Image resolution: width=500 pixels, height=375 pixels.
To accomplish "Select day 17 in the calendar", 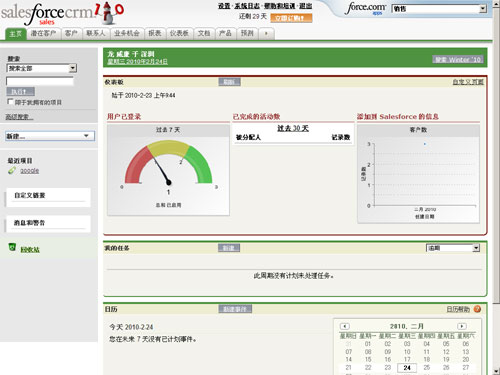I will [x=407, y=359].
